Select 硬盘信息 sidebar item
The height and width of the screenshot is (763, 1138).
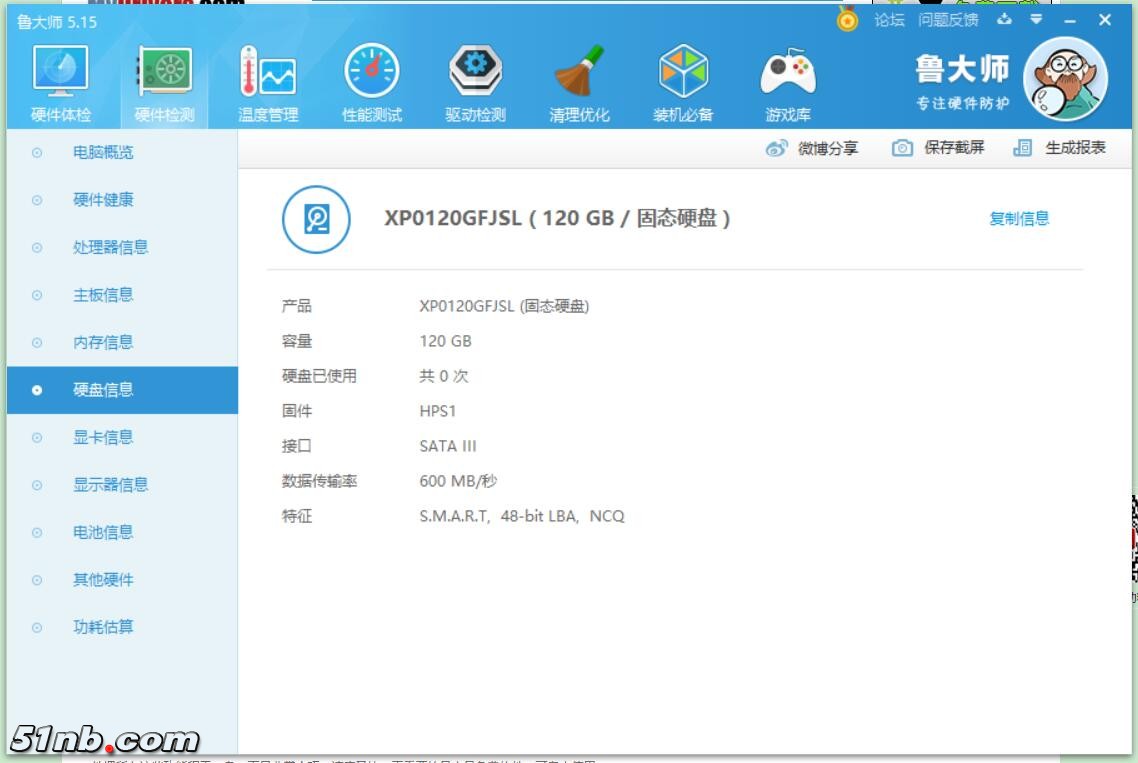(x=122, y=390)
